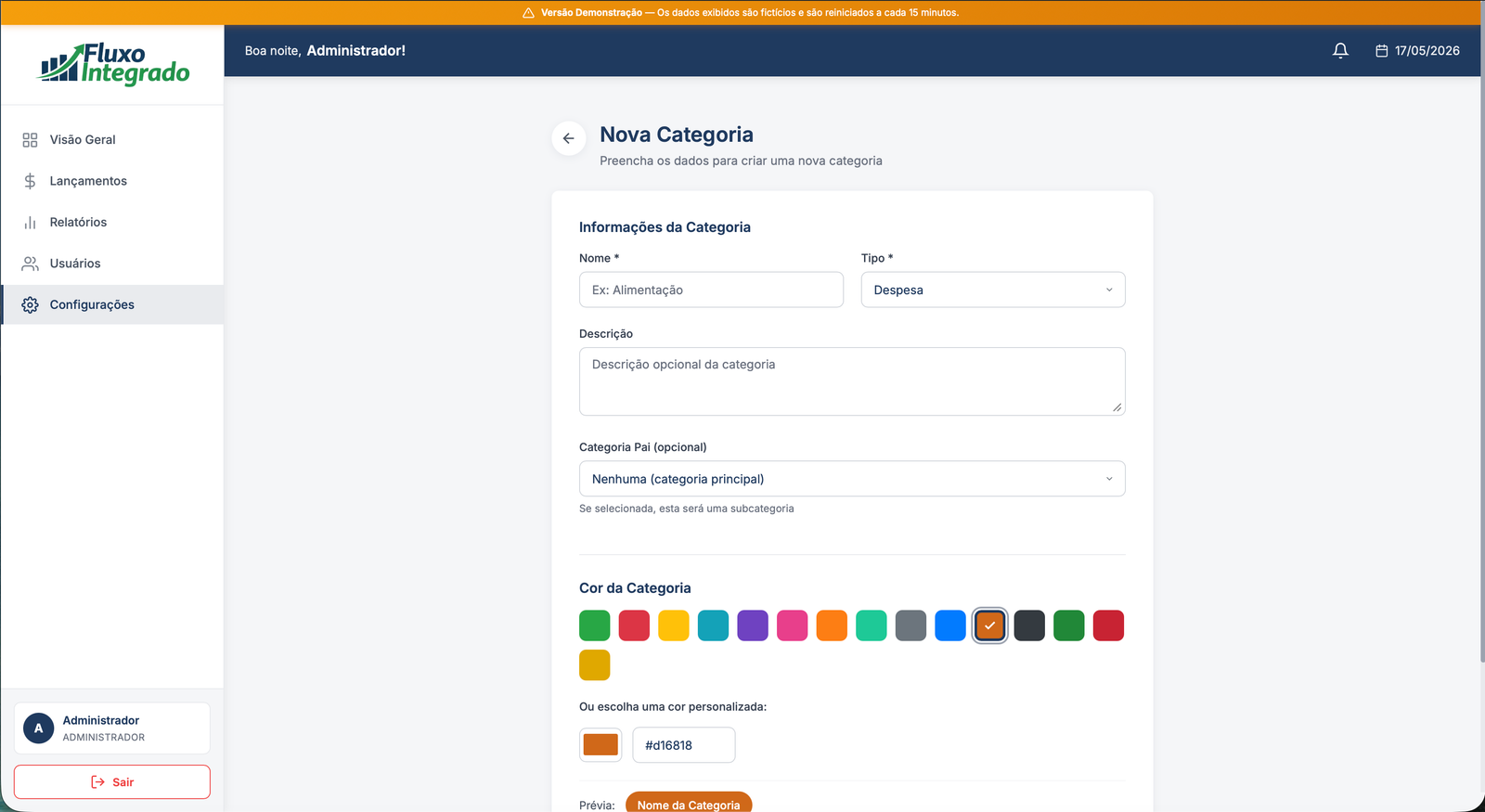Viewport: 1485px width, 812px height.
Task: Click the 'Boa noite, Administrador!' greeting
Action: pyautogui.click(x=325, y=51)
